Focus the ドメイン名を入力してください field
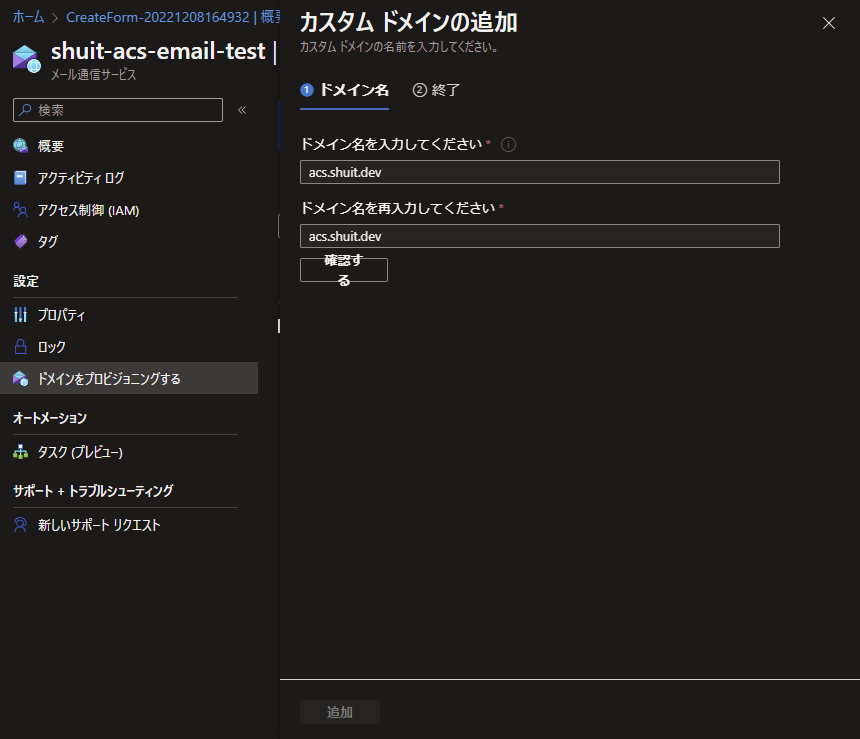The width and height of the screenshot is (860, 739). 540,172
